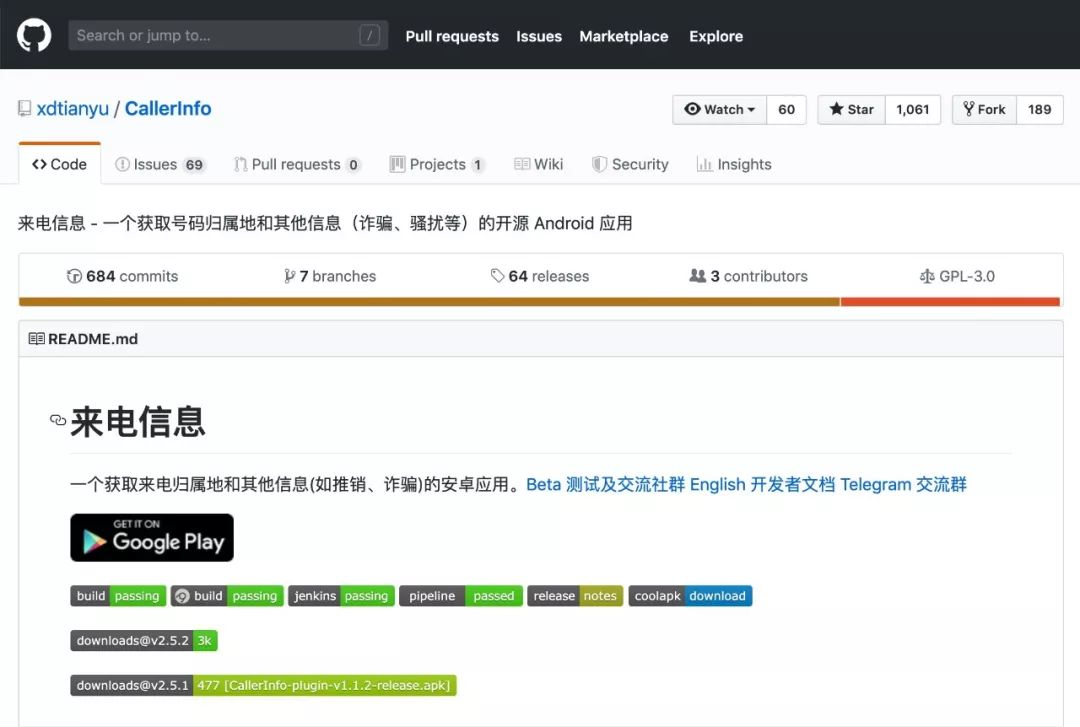Screen dimensions: 1080x727
Task: Open the Telegram 交流群 link
Action: 904,484
